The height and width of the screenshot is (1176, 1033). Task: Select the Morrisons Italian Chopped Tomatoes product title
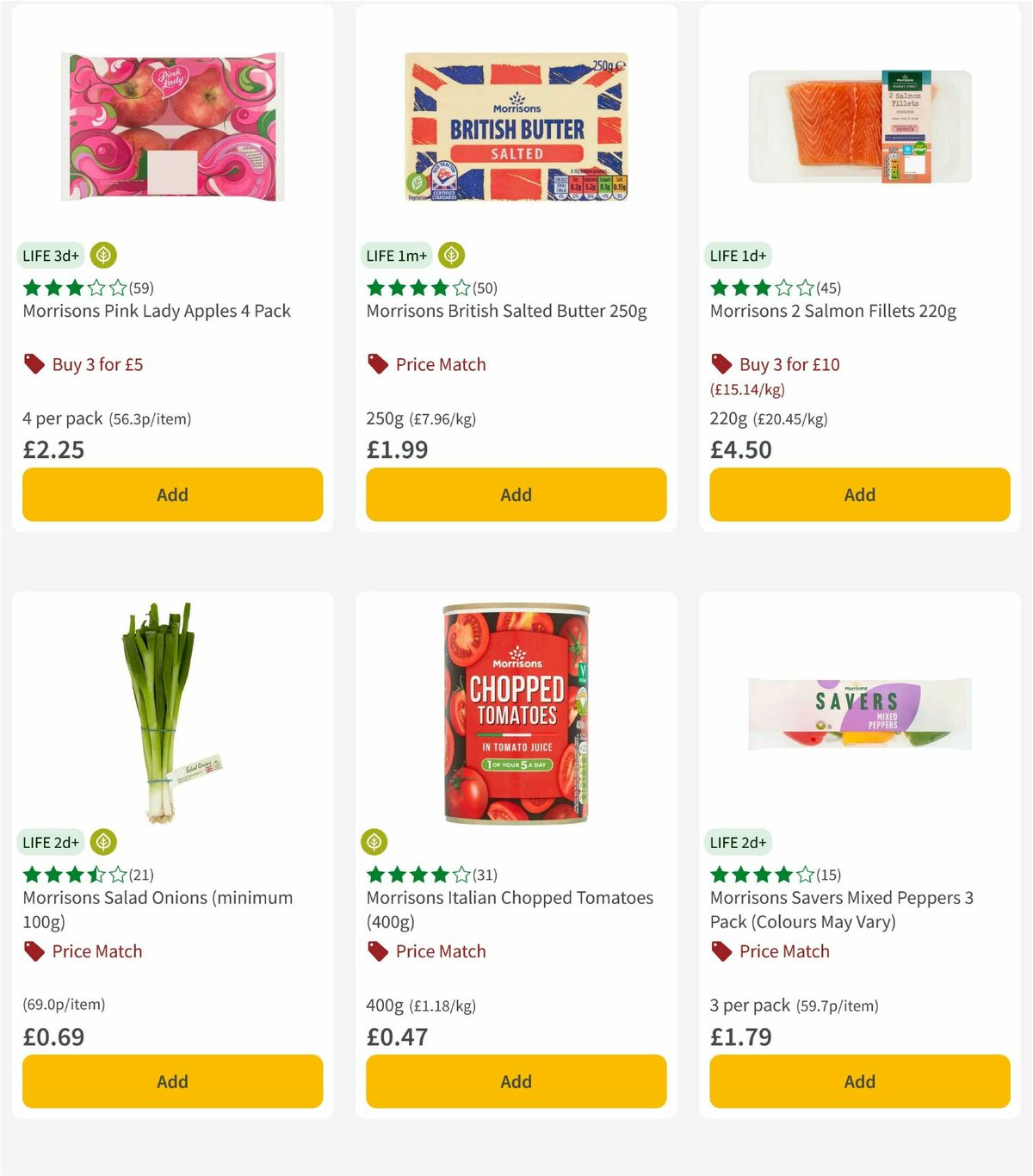click(510, 898)
